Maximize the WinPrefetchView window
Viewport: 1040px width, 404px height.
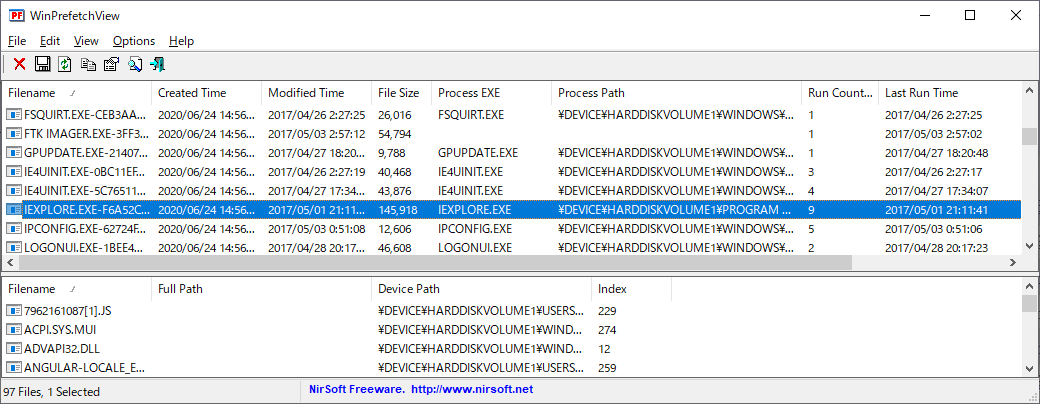[970, 15]
